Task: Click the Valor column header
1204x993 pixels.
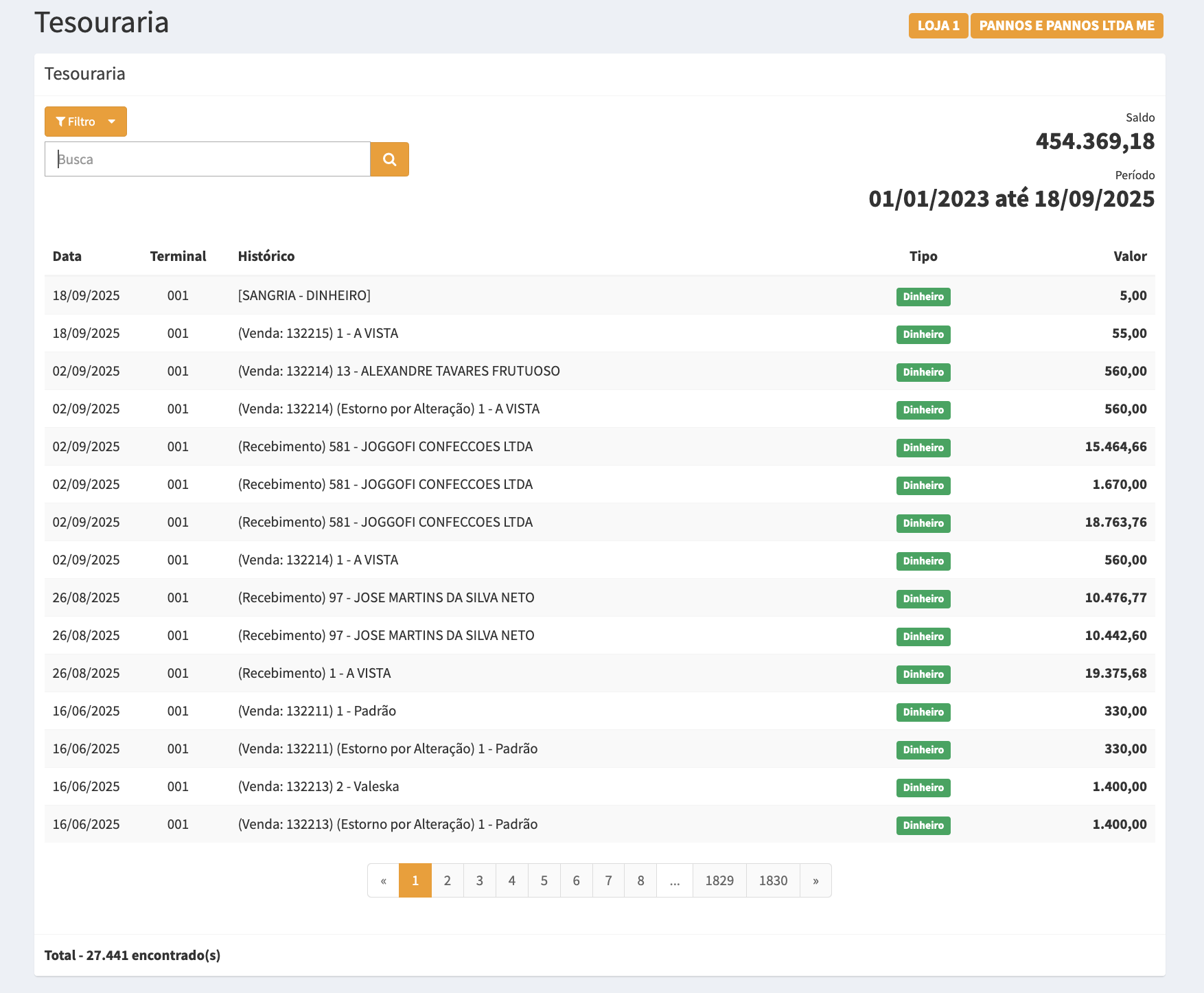Action: click(1130, 256)
